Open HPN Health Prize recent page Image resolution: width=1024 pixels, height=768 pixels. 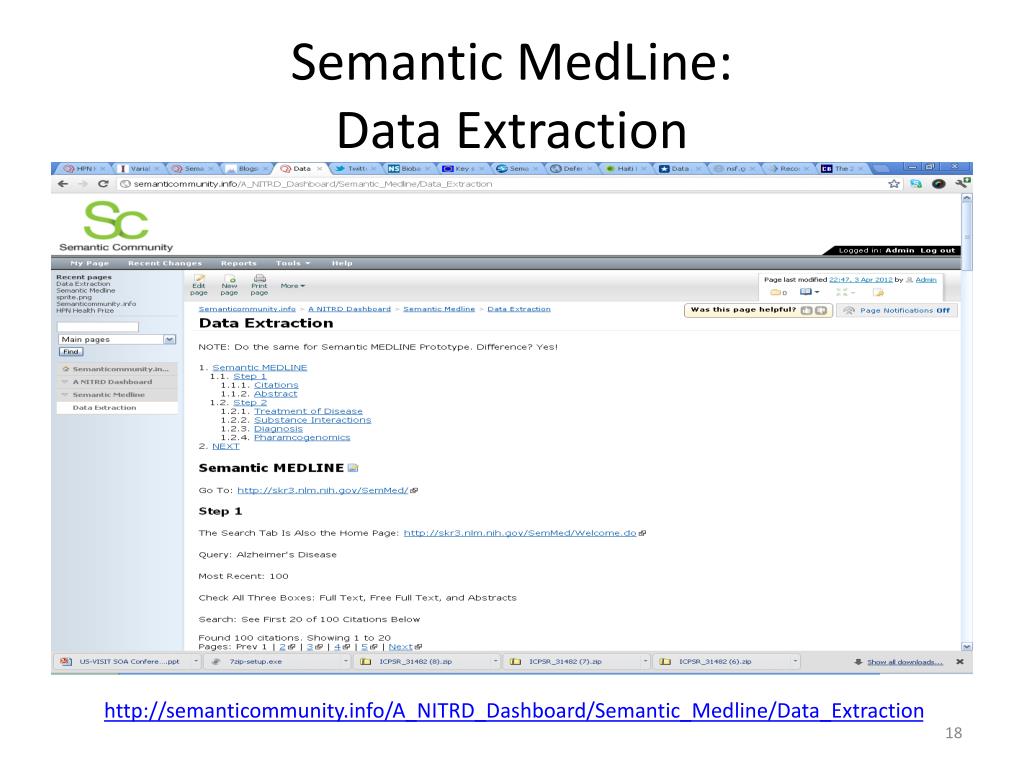[x=85, y=311]
